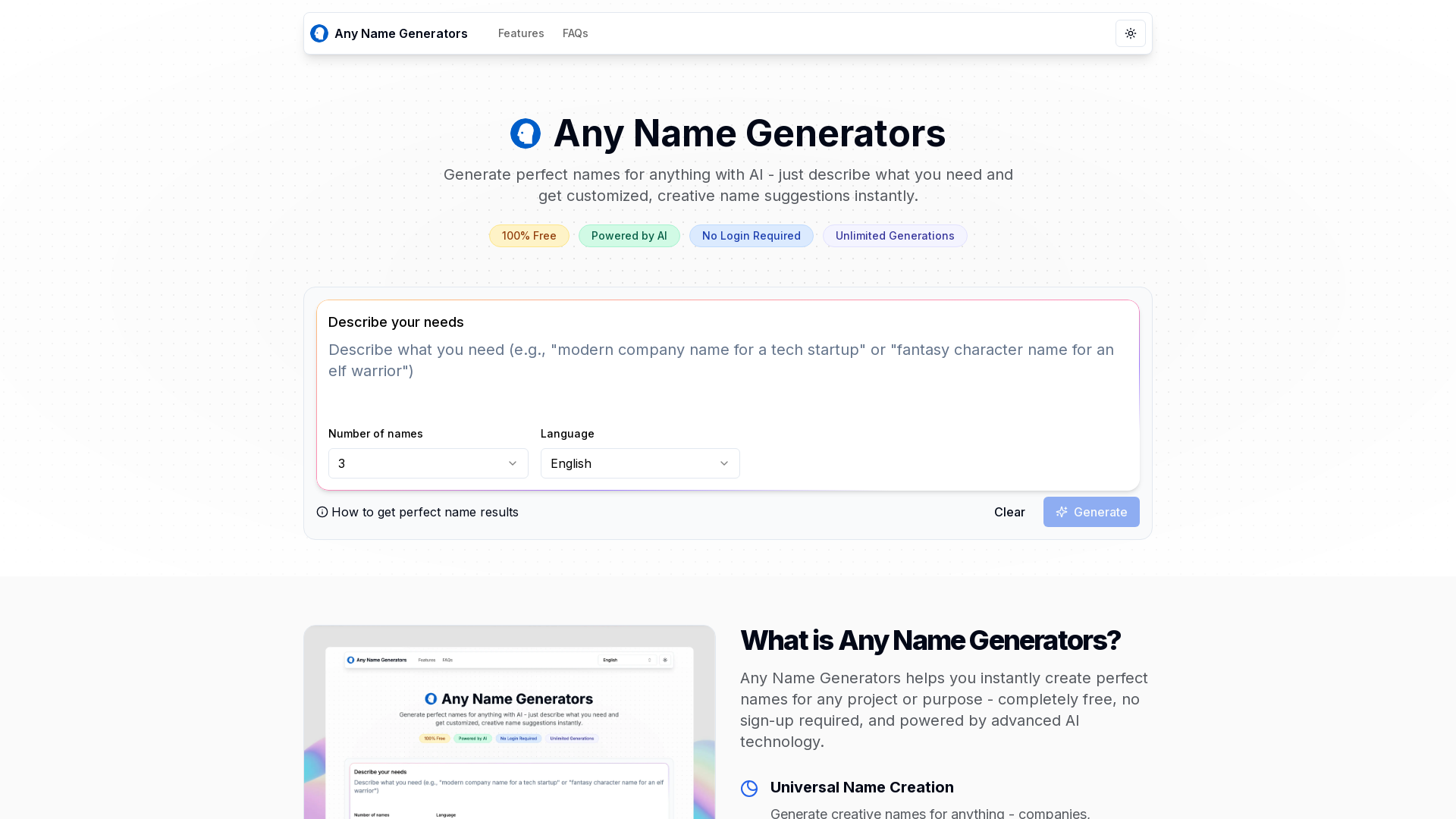Click the Universal Name Creation heading
1456x819 pixels.
pos(861,787)
